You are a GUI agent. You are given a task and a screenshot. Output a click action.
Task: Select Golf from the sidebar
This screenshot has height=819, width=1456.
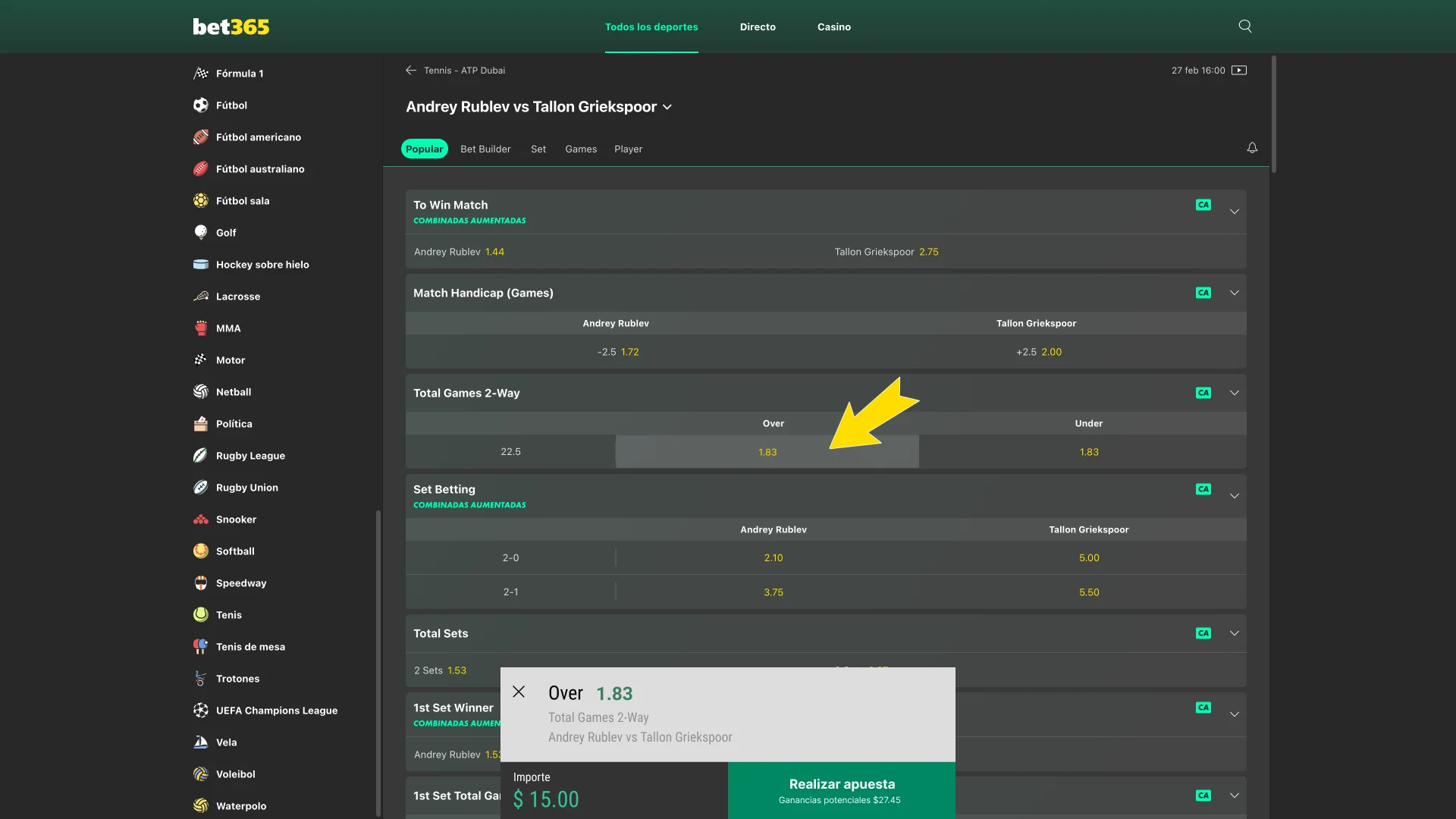pos(225,232)
